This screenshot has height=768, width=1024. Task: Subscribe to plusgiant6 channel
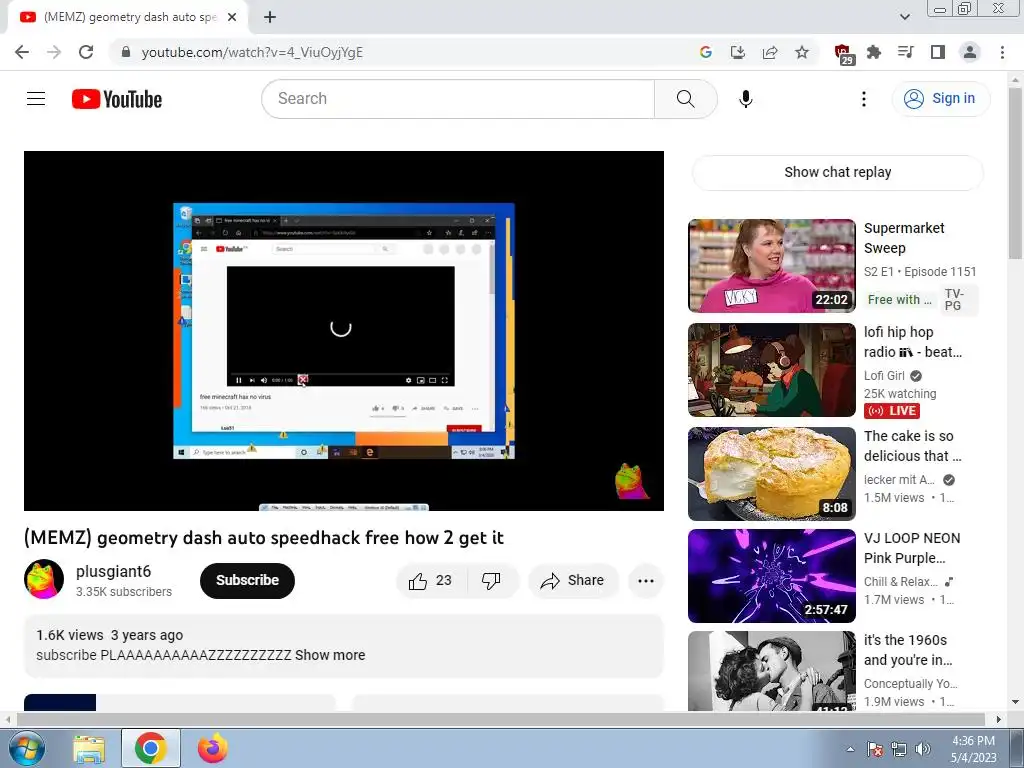(247, 581)
